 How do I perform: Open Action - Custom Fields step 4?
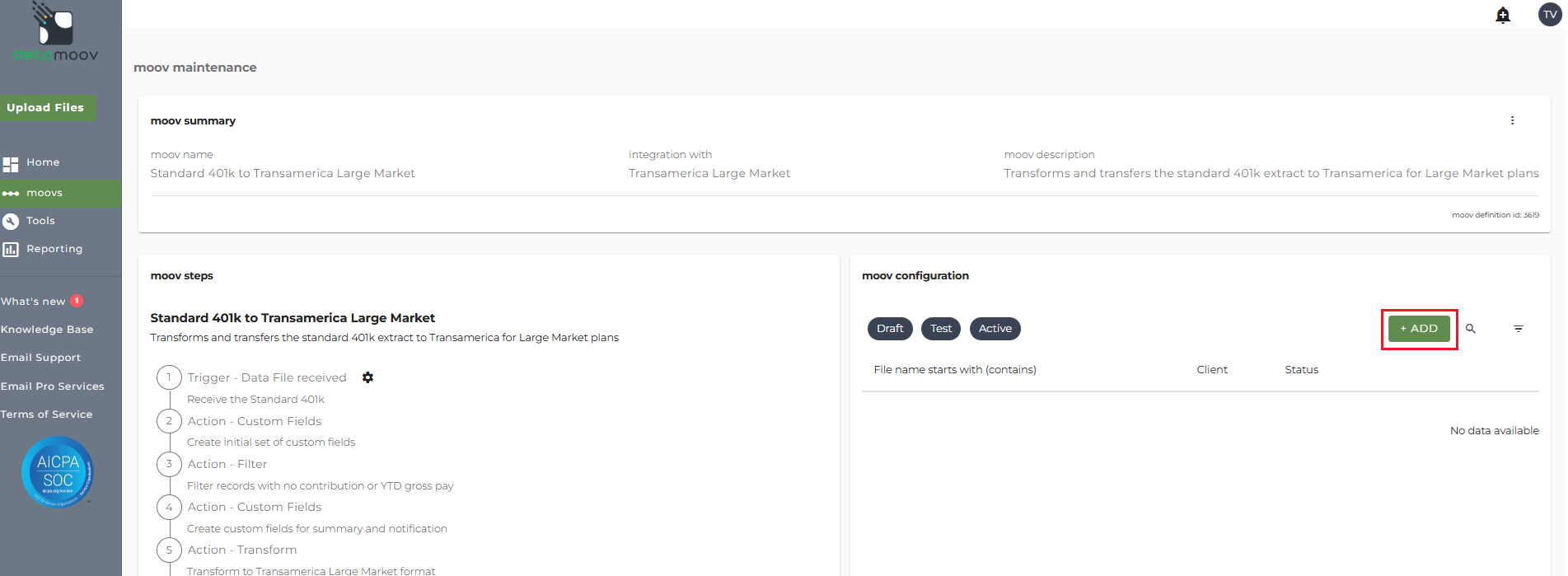[x=255, y=507]
